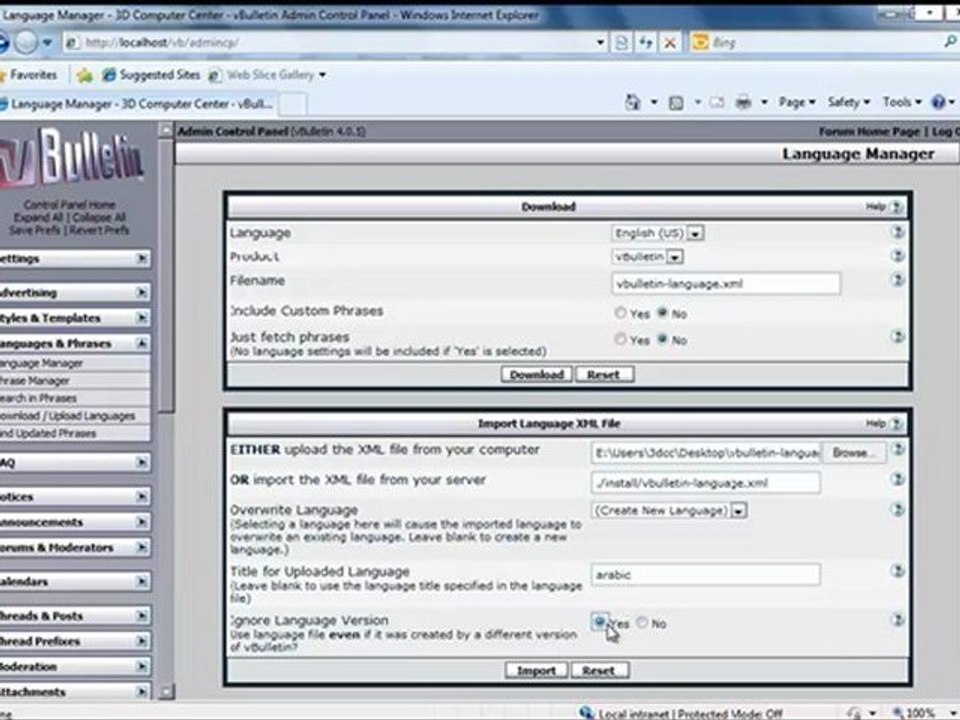Select No for Include Custom Phrases
This screenshot has width=960, height=720.
pyautogui.click(x=662, y=313)
